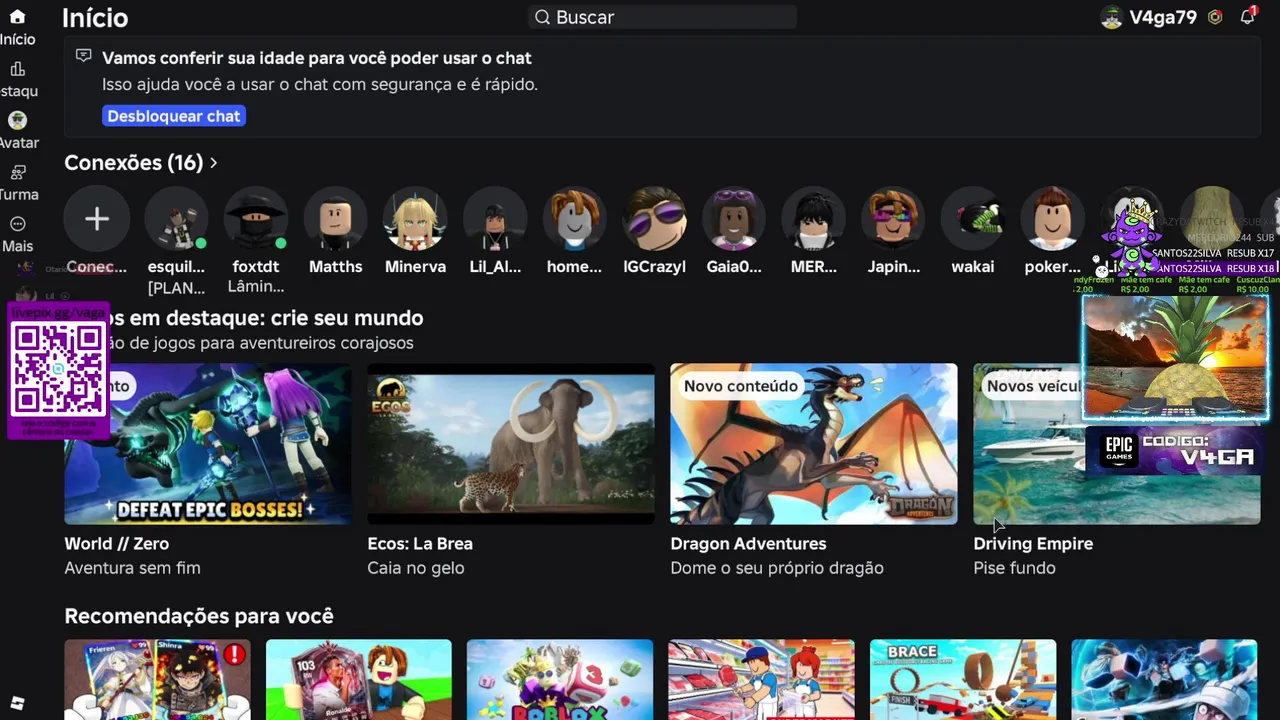The width and height of the screenshot is (1280, 720).
Task: Open the World // Zero game thumbnail
Action: (x=208, y=444)
